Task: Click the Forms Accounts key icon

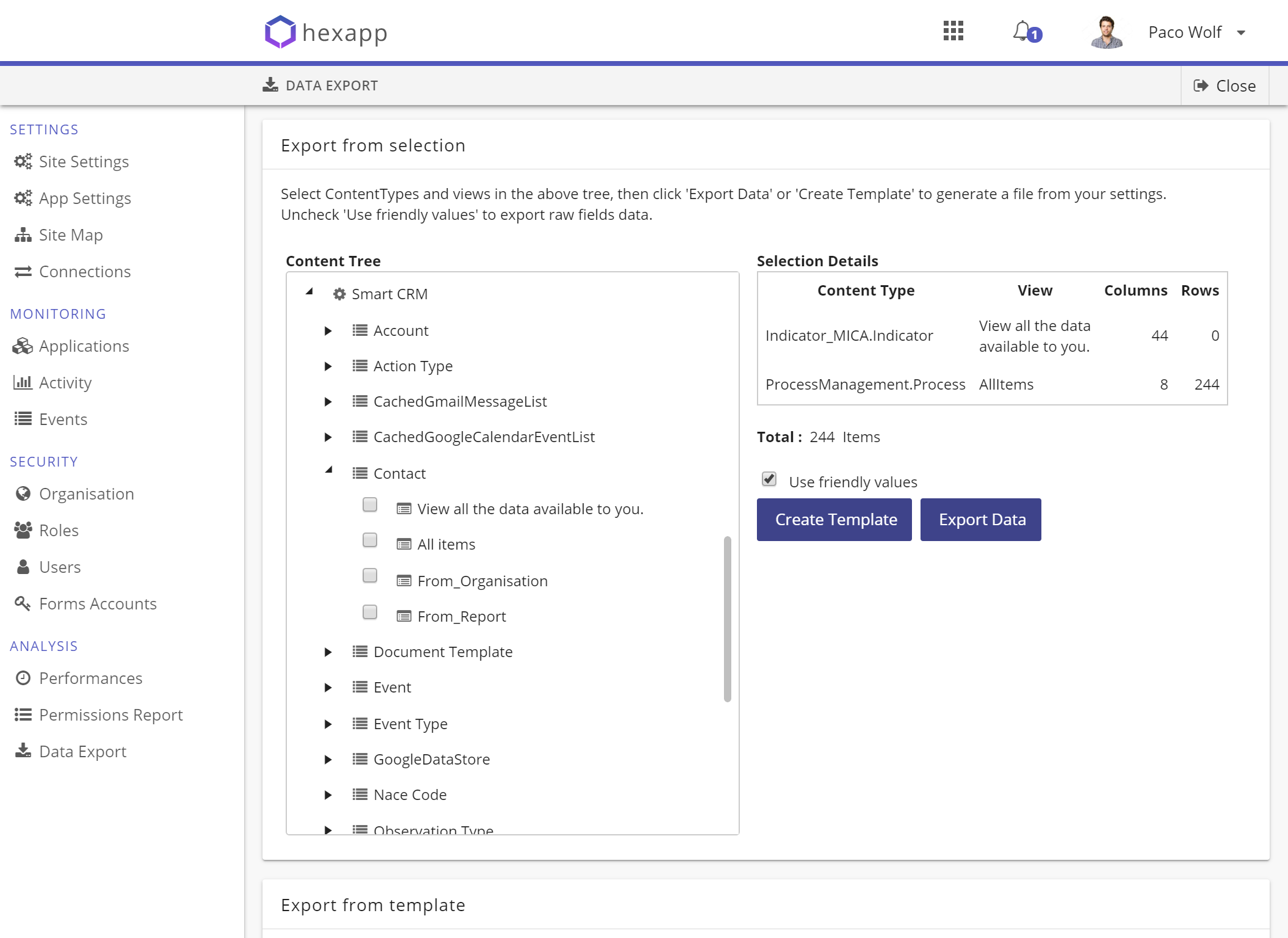Action: click(x=23, y=603)
